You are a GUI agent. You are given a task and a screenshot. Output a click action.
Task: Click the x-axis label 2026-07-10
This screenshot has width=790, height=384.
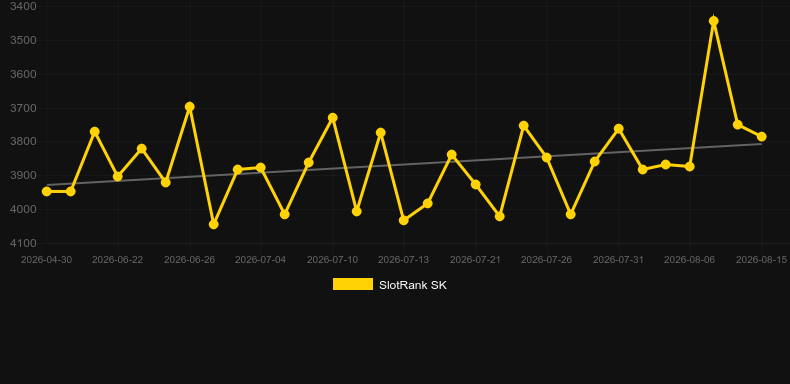pos(333,260)
